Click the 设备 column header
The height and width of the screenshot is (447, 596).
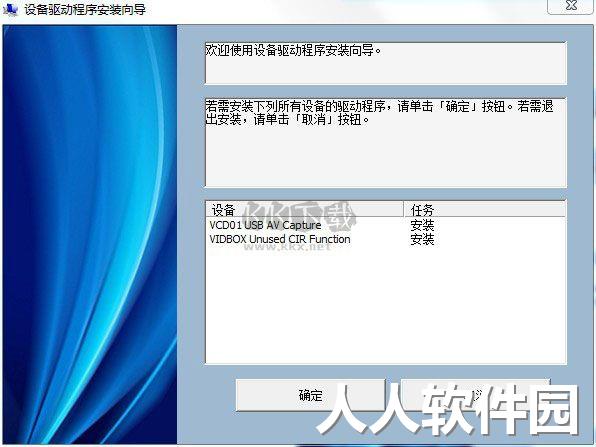coord(304,209)
